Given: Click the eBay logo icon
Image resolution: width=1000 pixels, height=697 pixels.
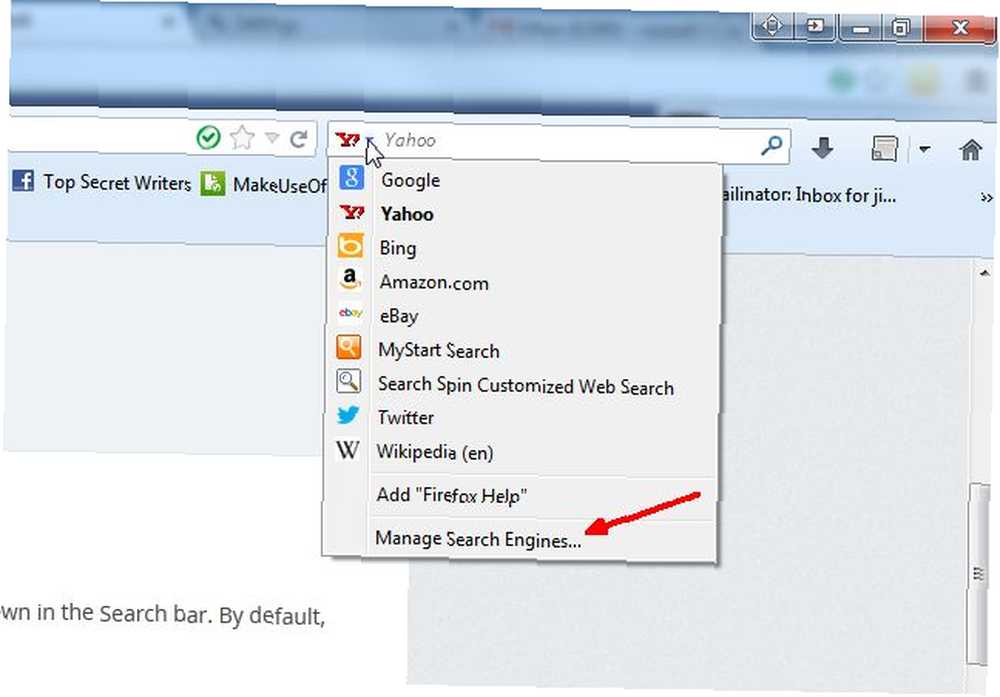Looking at the screenshot, I should pos(350,312).
